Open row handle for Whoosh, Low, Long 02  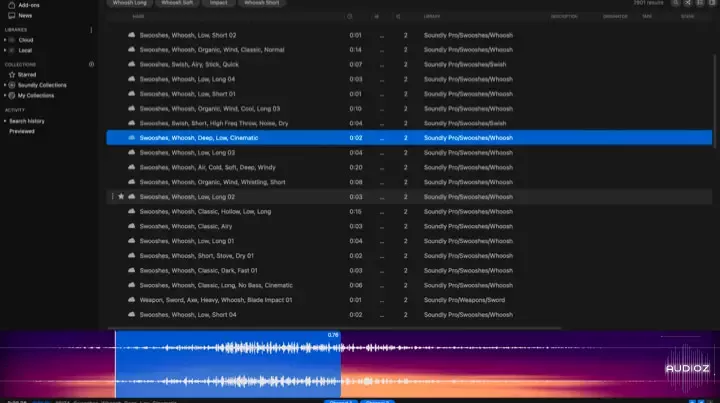[x=112, y=196]
